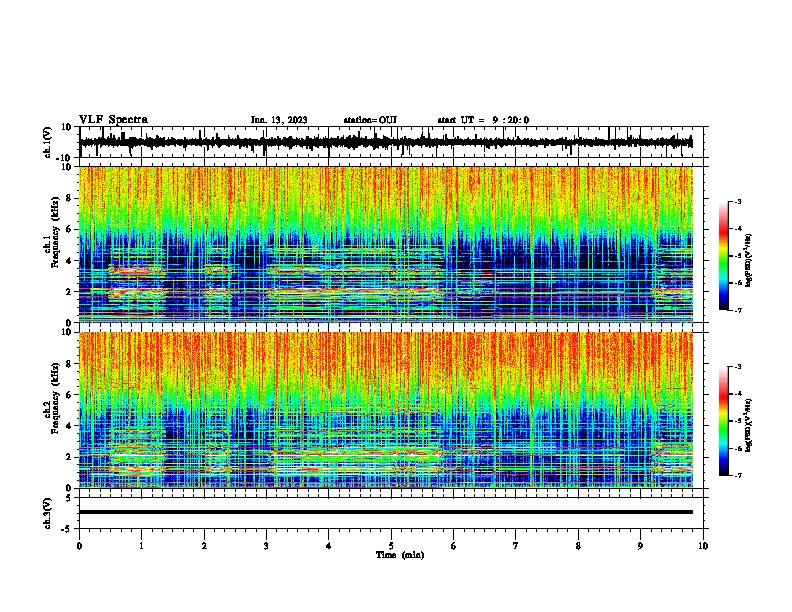Click the "2" kHz tick of ch.1 spectrogram

click(x=70, y=291)
